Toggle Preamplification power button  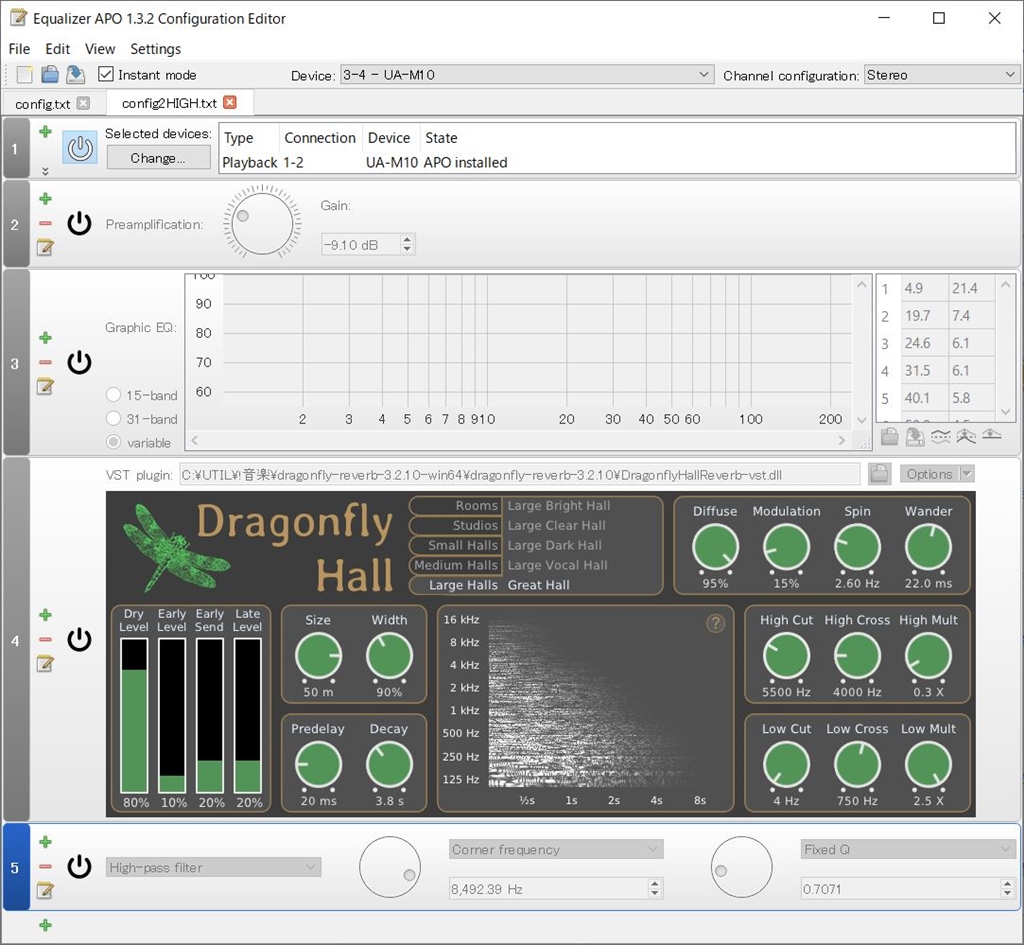tap(80, 223)
